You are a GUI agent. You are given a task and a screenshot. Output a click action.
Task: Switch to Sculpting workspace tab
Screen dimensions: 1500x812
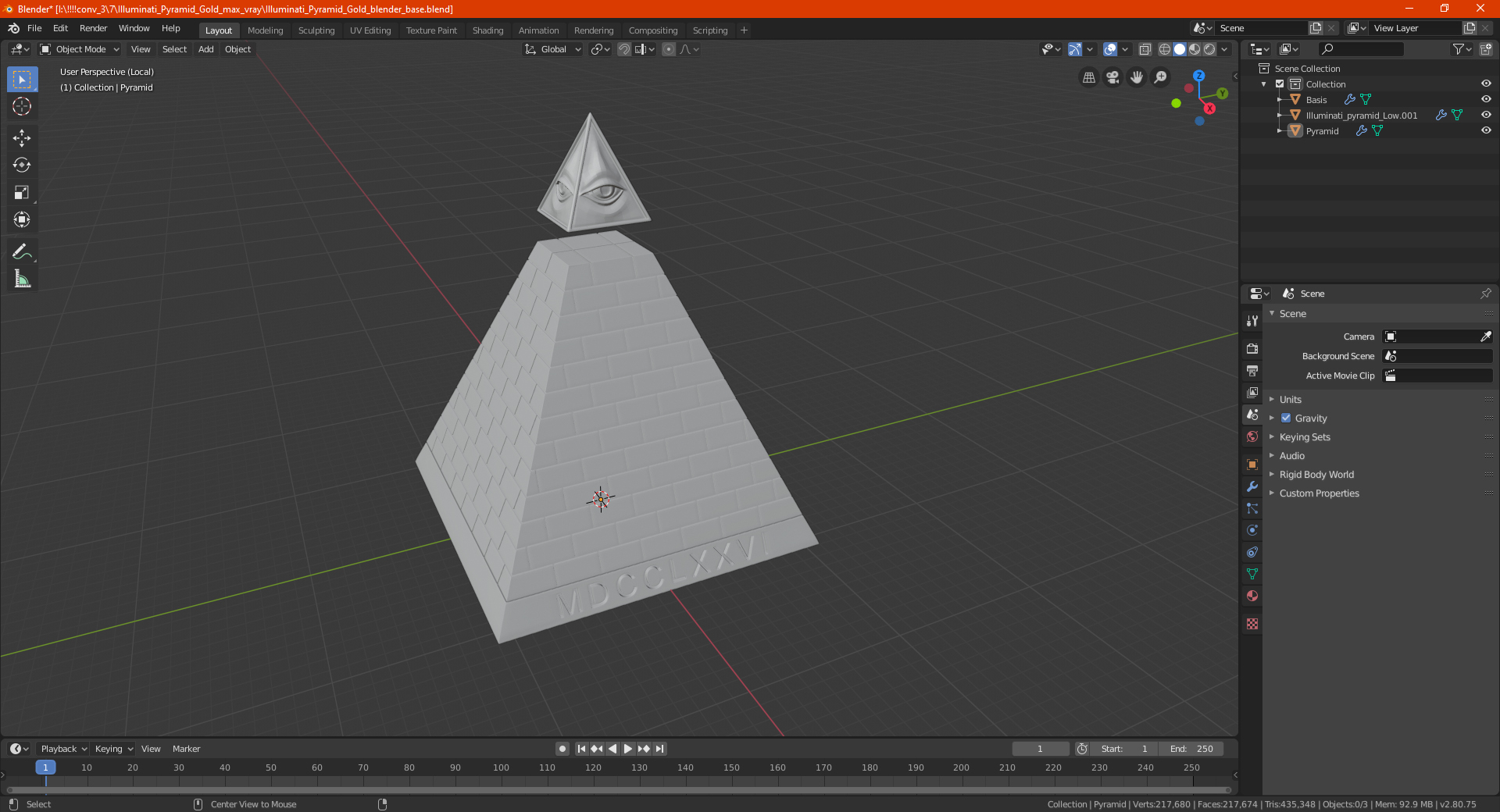pos(316,30)
